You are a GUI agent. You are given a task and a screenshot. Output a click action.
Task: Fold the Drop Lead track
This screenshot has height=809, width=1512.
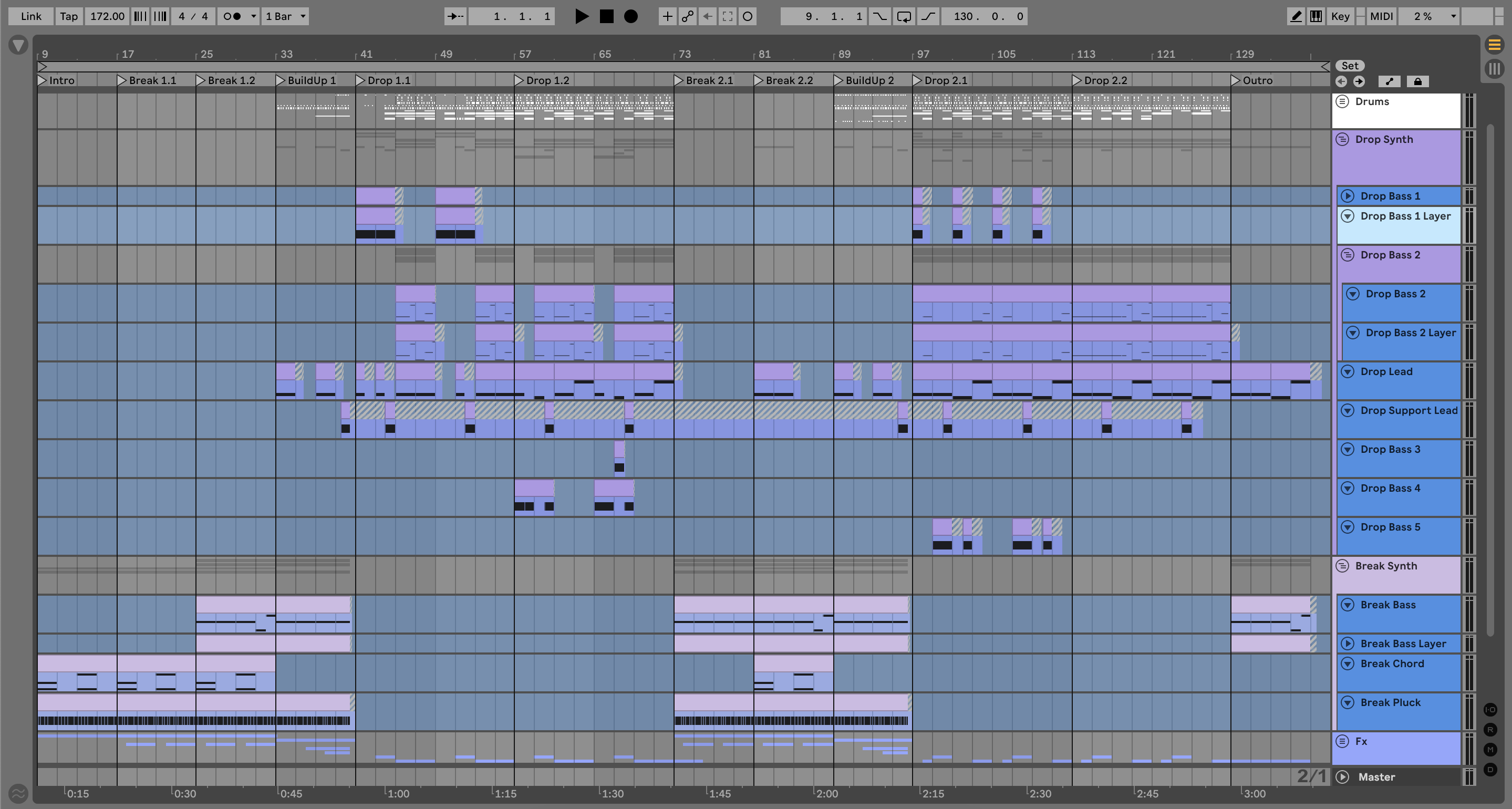1348,371
